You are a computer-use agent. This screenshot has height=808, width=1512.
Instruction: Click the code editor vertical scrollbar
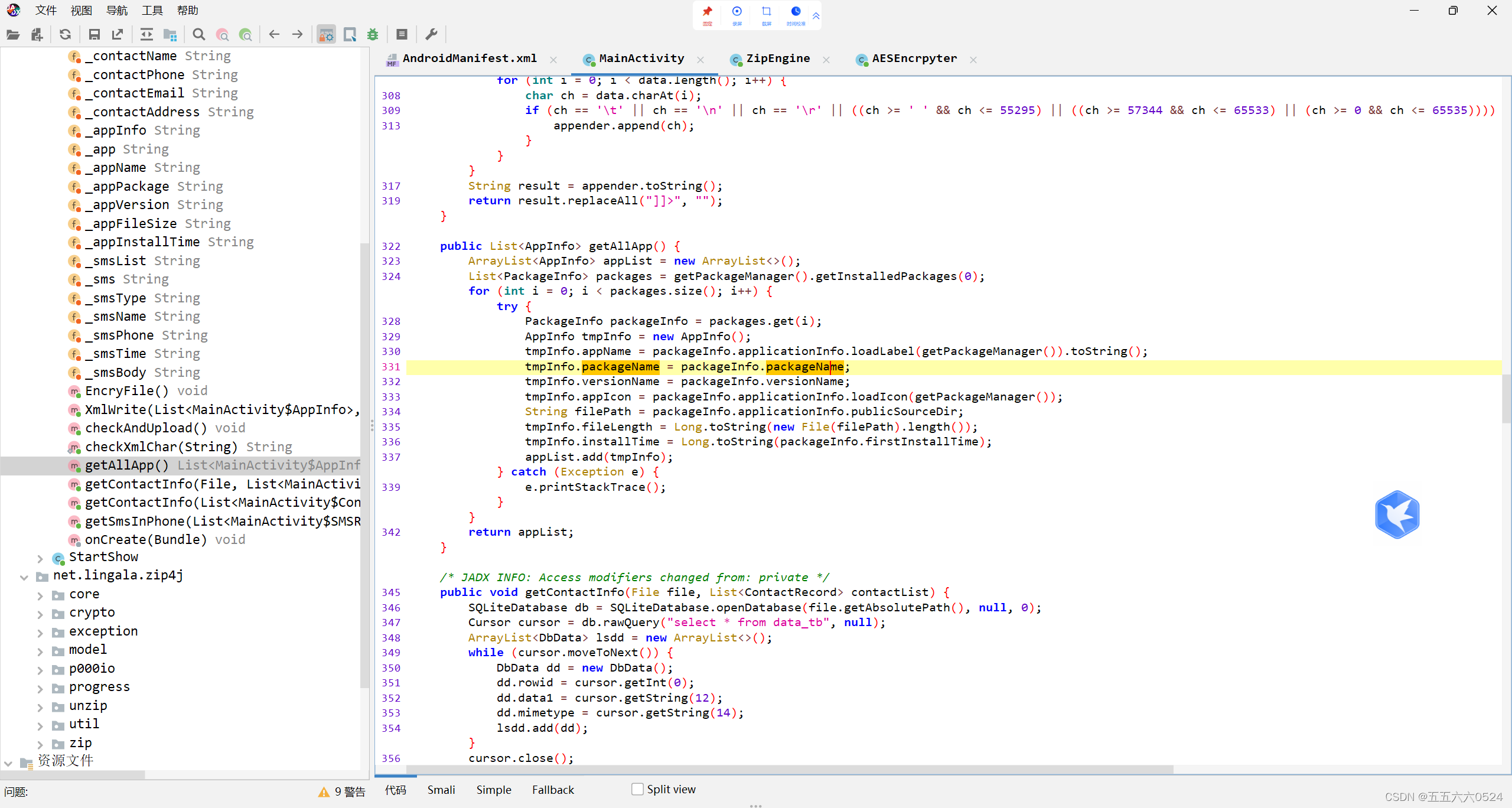1506,399
